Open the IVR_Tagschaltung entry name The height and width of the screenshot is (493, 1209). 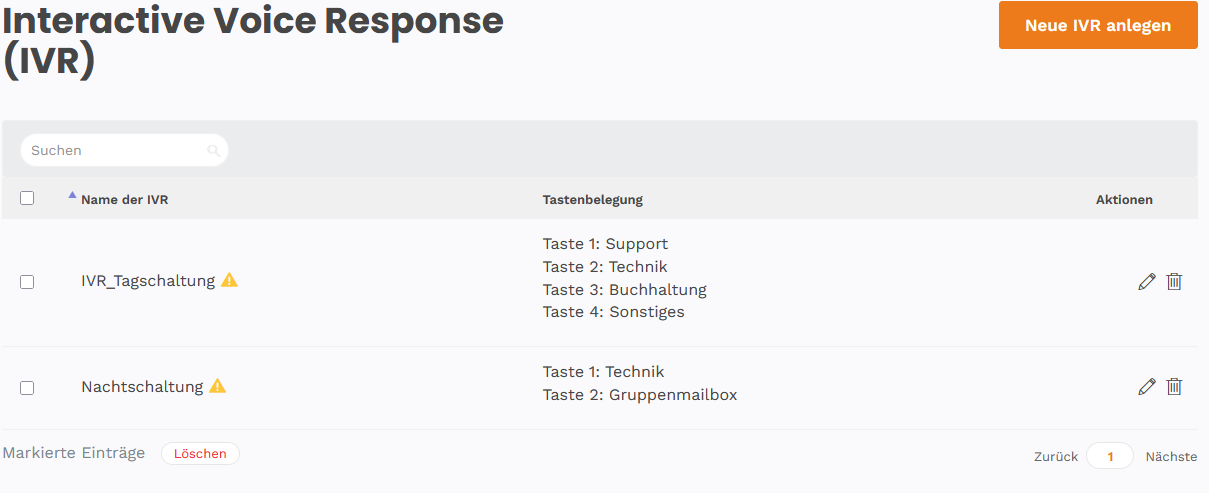(148, 281)
